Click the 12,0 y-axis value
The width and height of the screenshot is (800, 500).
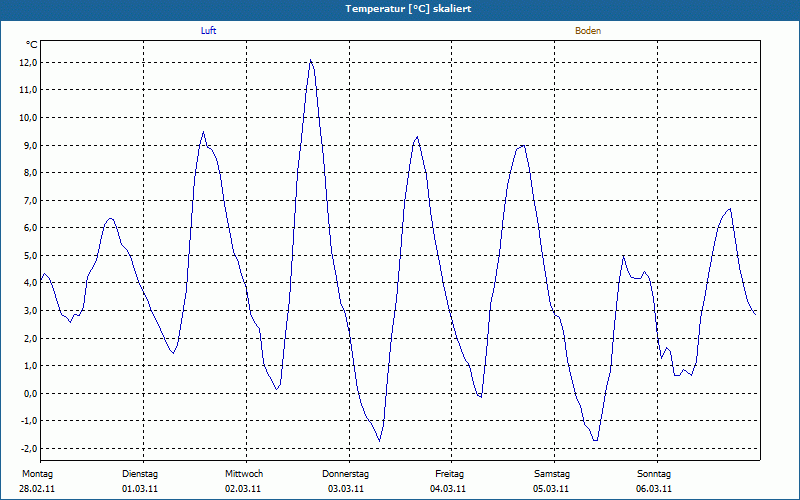(28, 62)
